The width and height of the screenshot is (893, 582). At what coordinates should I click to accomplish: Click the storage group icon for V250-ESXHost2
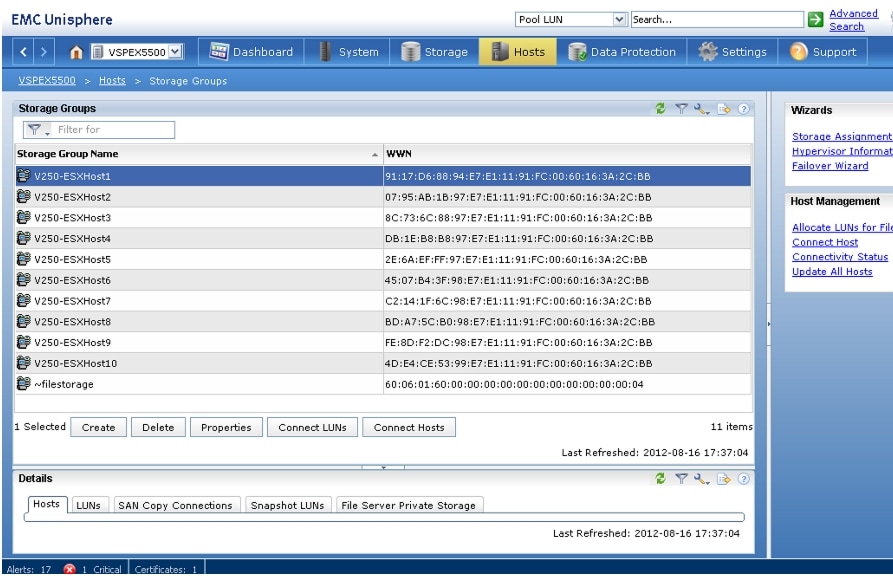pos(23,196)
